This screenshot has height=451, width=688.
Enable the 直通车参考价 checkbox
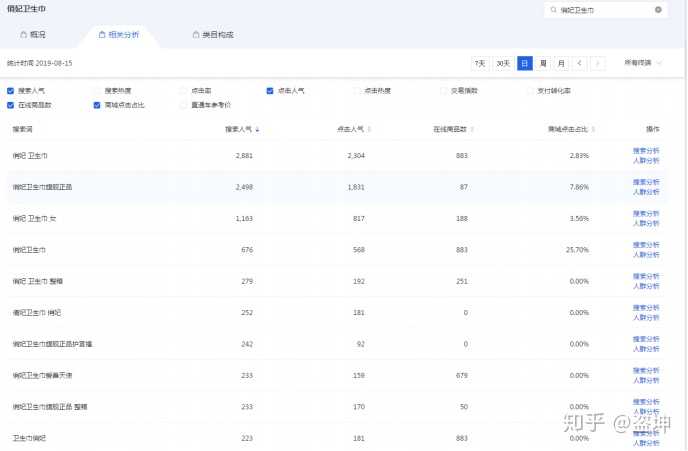coord(183,104)
